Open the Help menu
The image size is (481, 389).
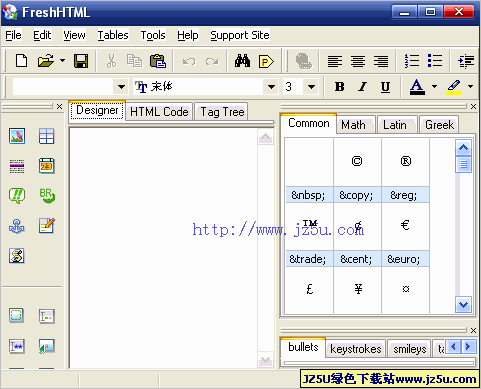point(188,35)
